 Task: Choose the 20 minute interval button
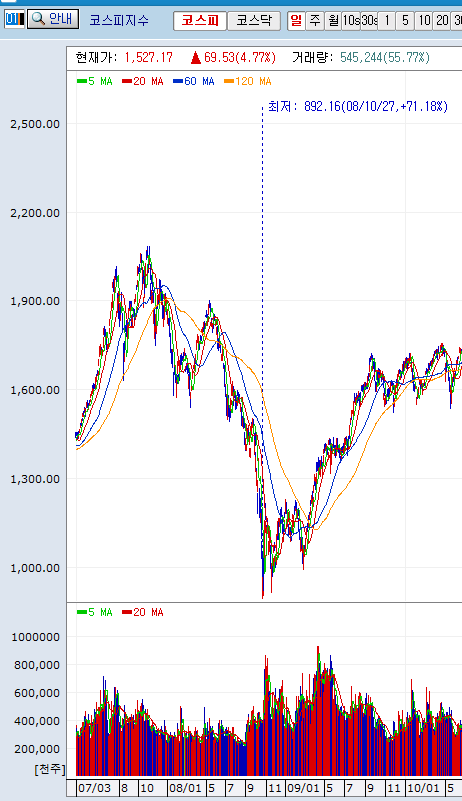pos(442,21)
